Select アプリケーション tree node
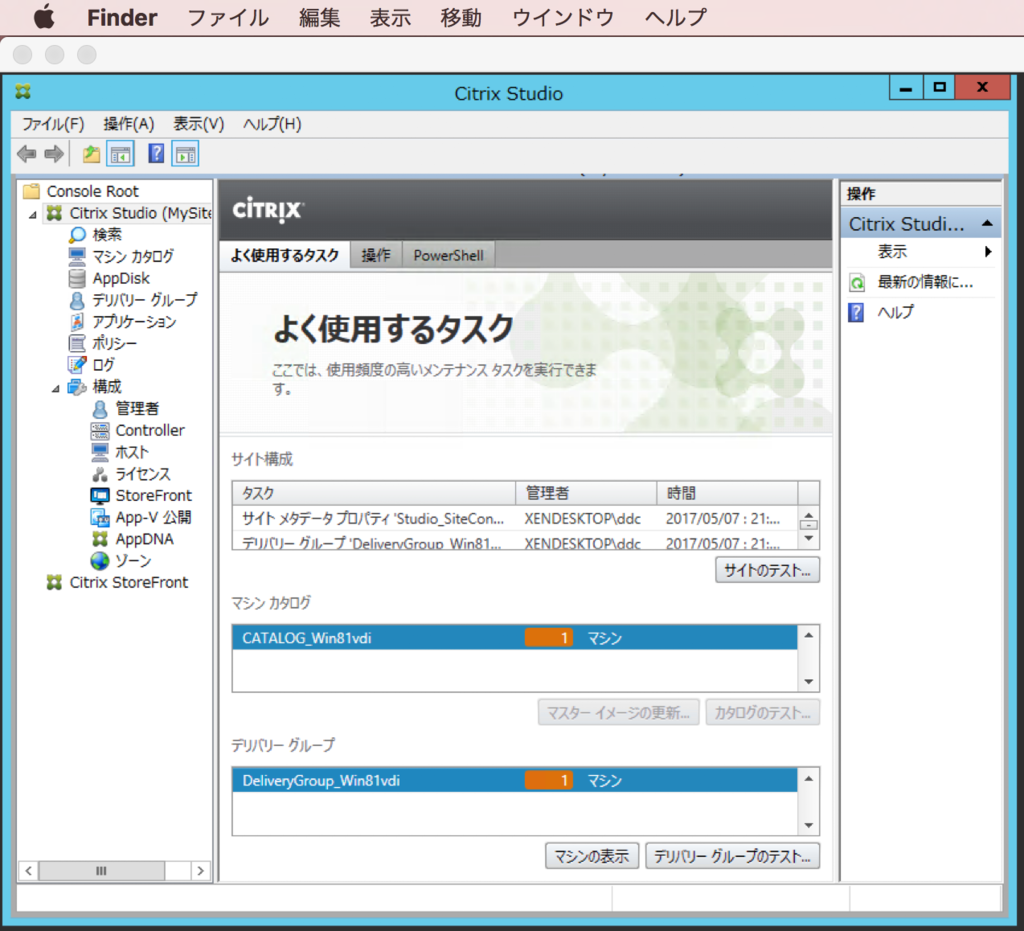Viewport: 1024px width, 931px height. tap(134, 321)
